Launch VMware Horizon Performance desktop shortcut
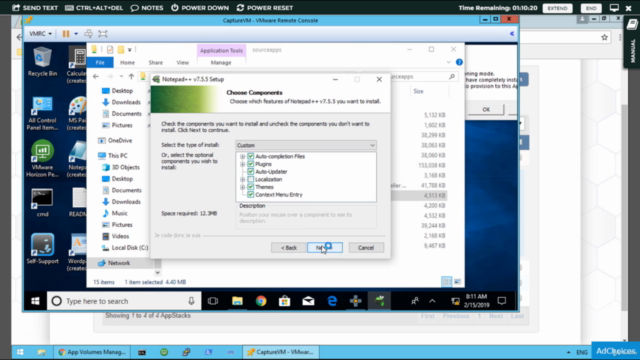640x360 pixels. [x=42, y=158]
